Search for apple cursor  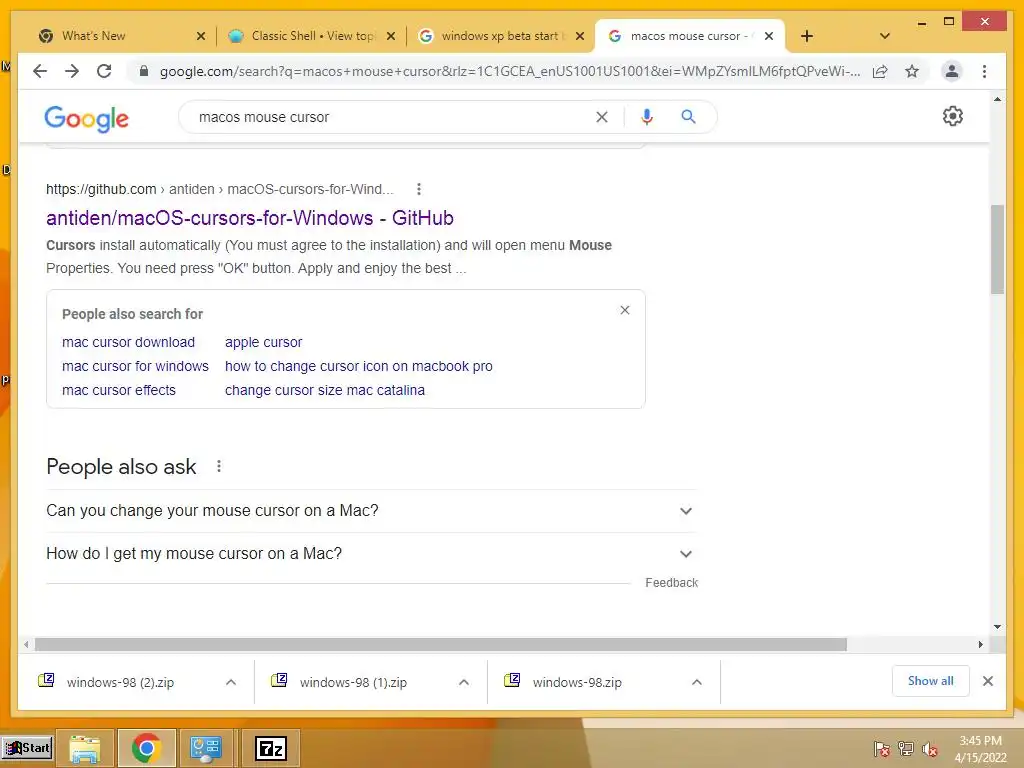pos(263,342)
